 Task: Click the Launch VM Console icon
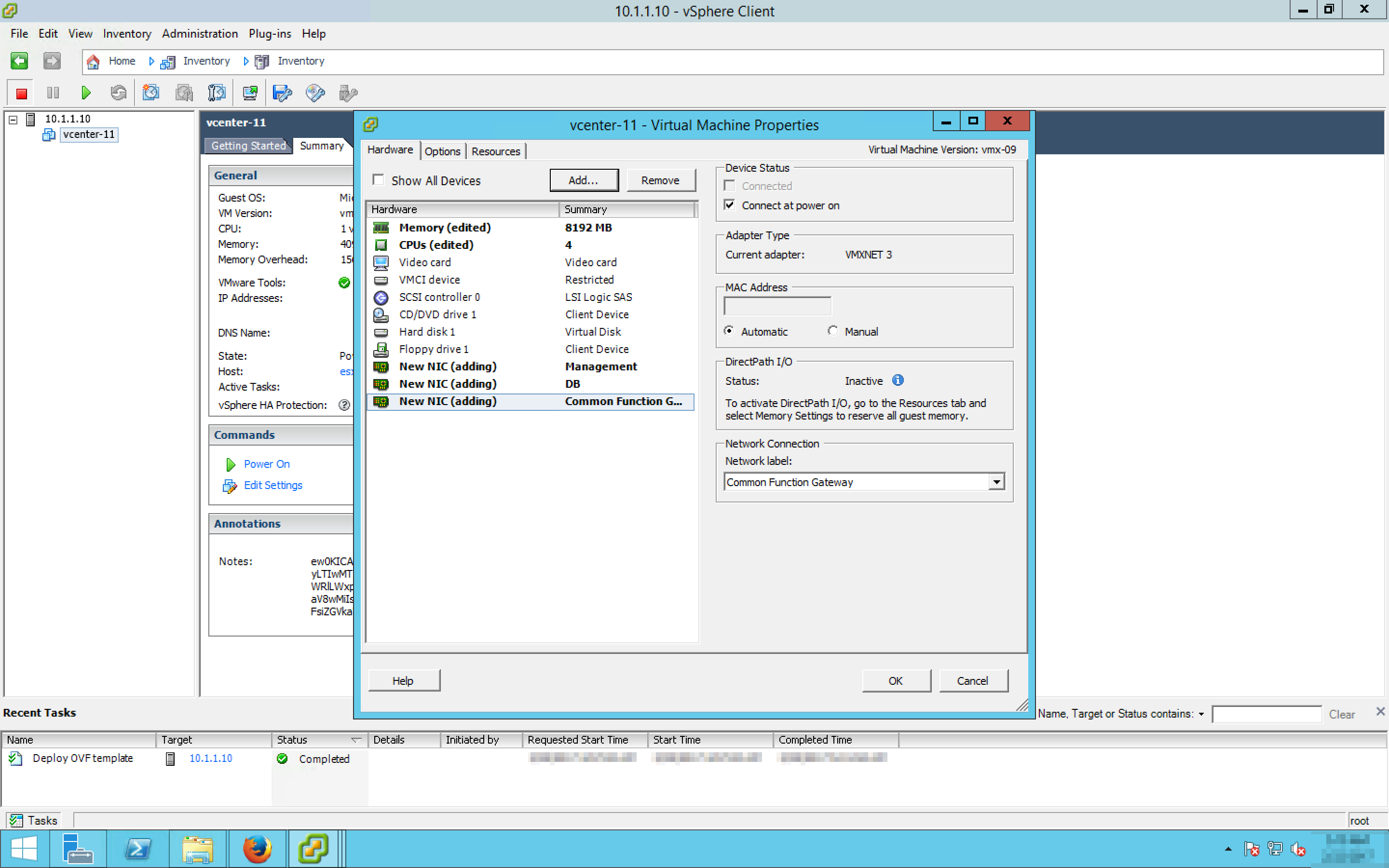250,93
